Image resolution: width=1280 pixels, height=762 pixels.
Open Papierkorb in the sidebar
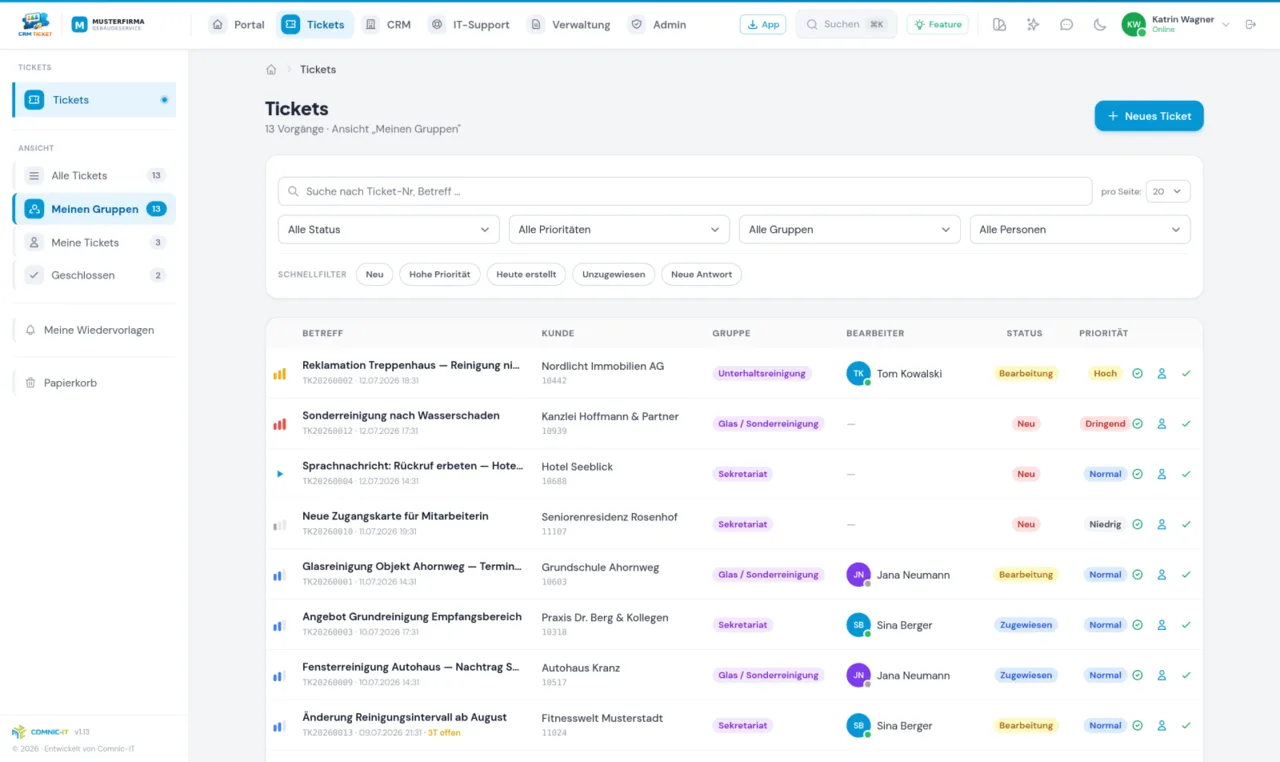pyautogui.click(x=94, y=383)
